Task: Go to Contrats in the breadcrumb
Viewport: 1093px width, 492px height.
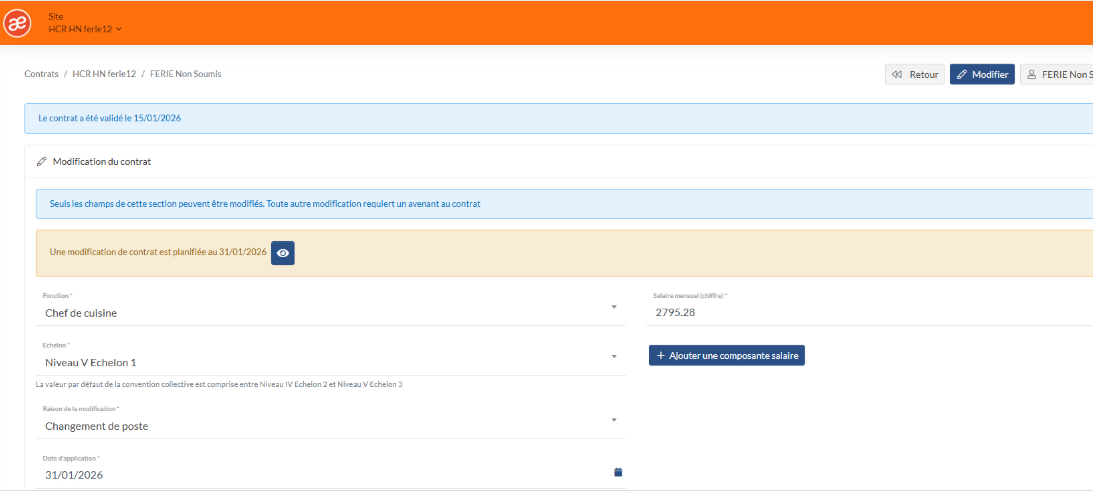Action: [41, 74]
